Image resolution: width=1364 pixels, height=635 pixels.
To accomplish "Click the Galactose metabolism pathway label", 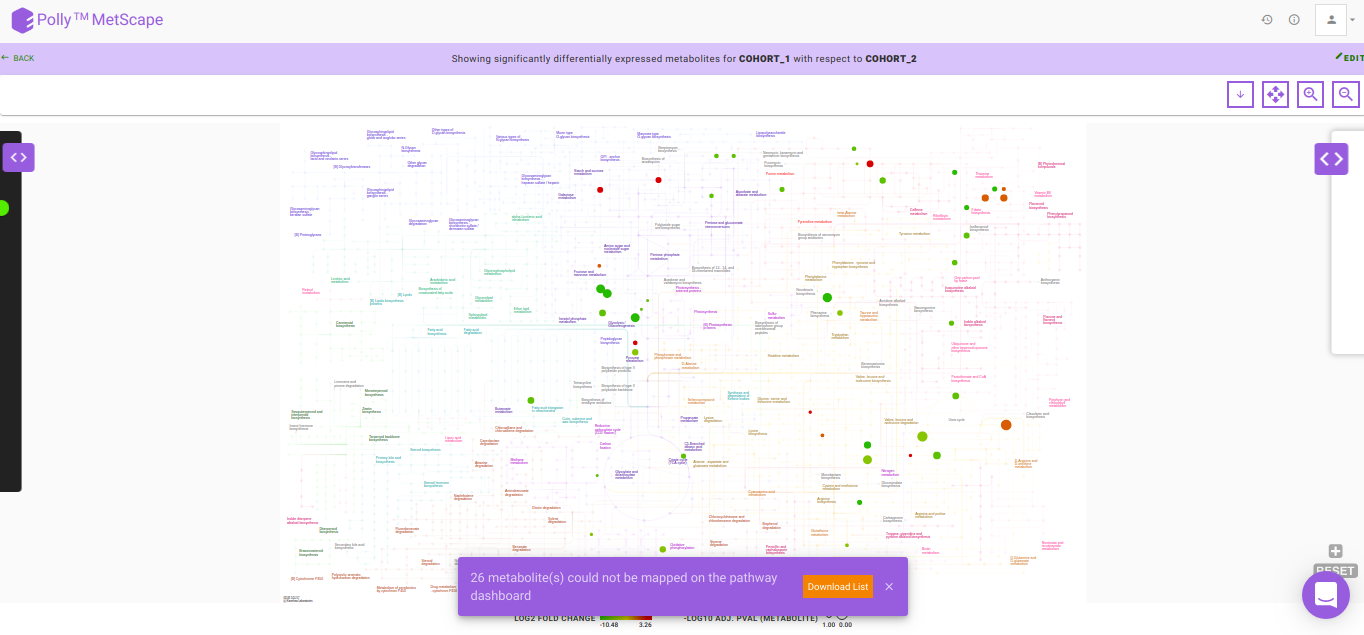I will 567,196.
